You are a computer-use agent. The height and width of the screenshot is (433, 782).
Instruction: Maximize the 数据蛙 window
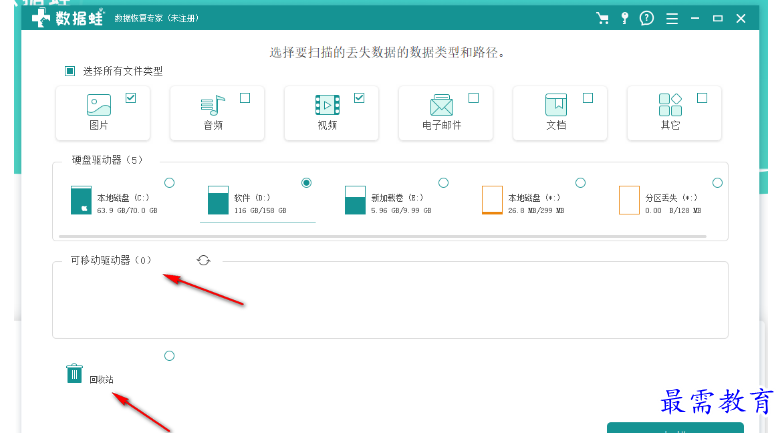tap(718, 18)
